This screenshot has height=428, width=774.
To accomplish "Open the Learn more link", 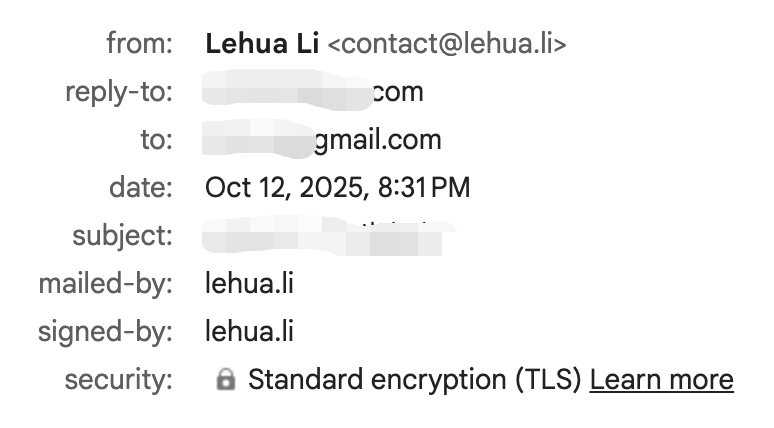I will click(661, 380).
